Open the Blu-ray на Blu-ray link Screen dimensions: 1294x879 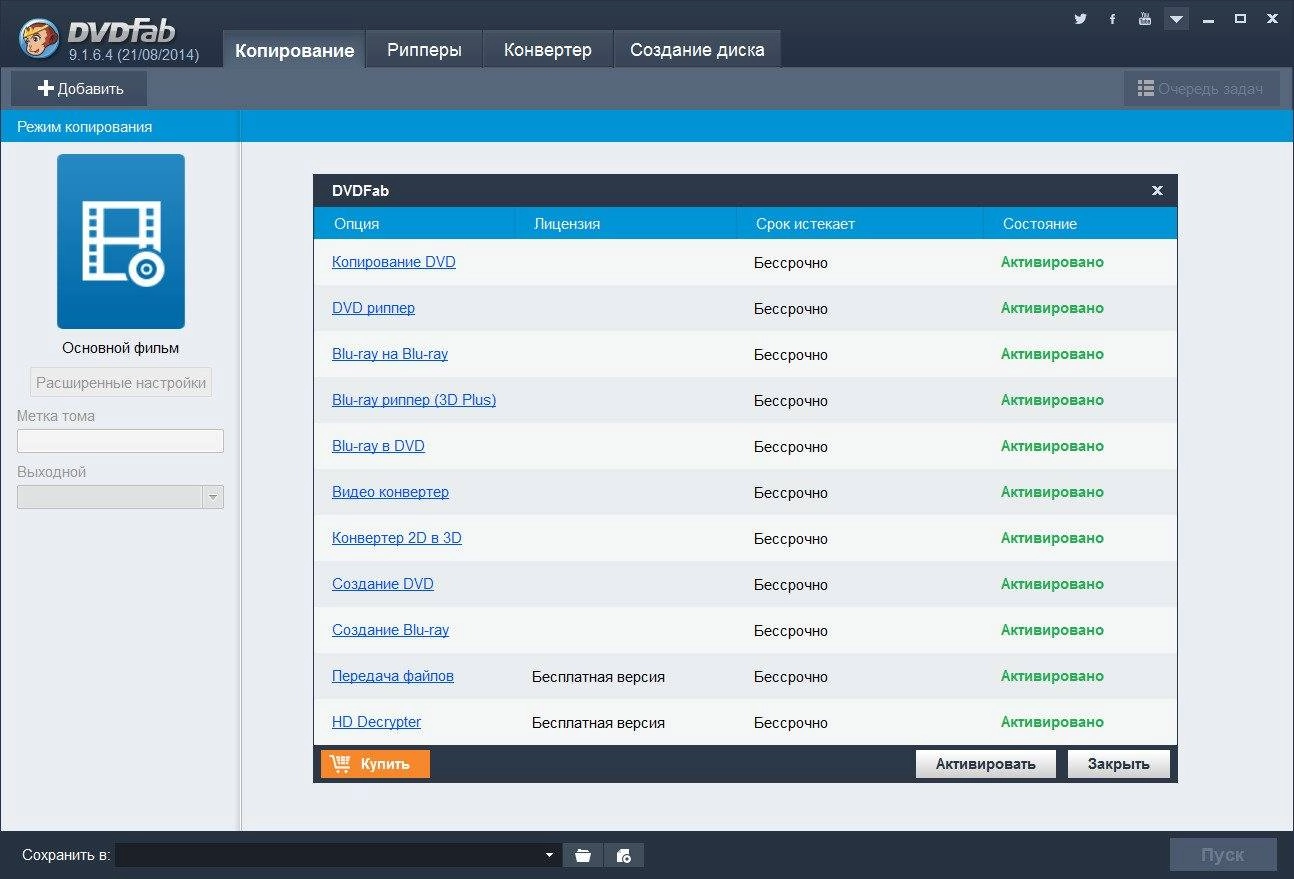[390, 354]
